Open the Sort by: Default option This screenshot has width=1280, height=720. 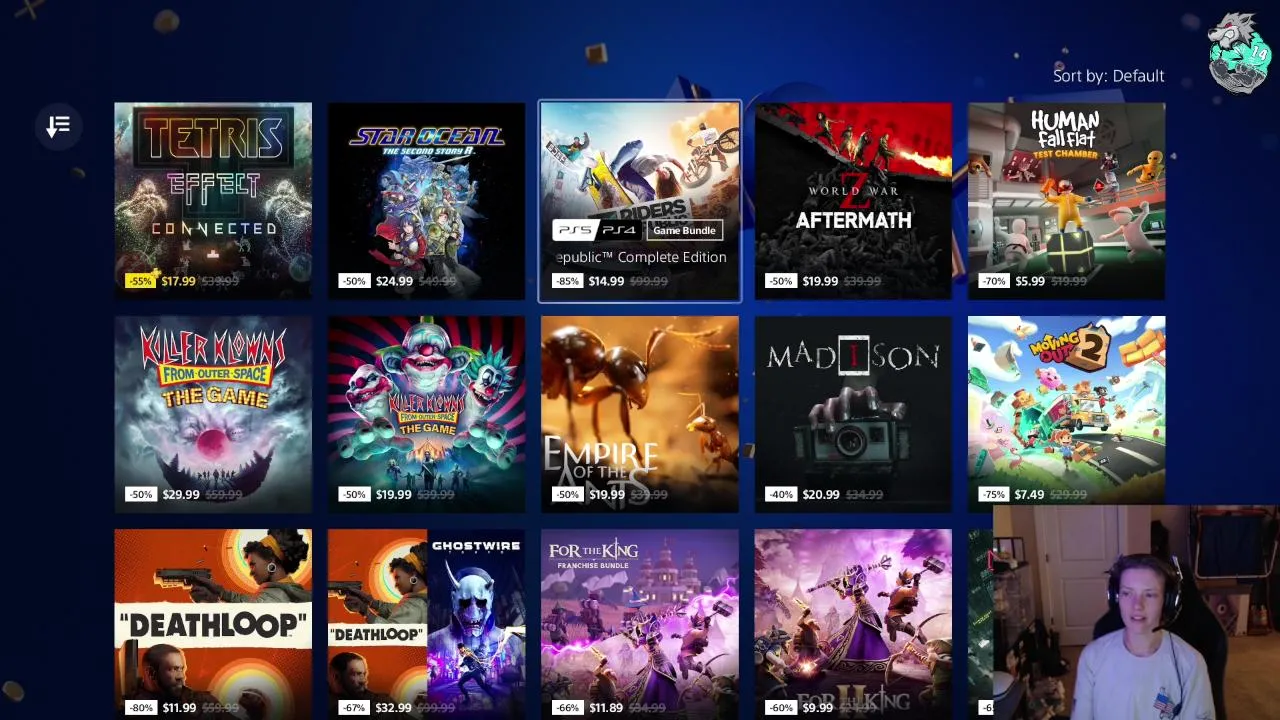(x=1108, y=76)
